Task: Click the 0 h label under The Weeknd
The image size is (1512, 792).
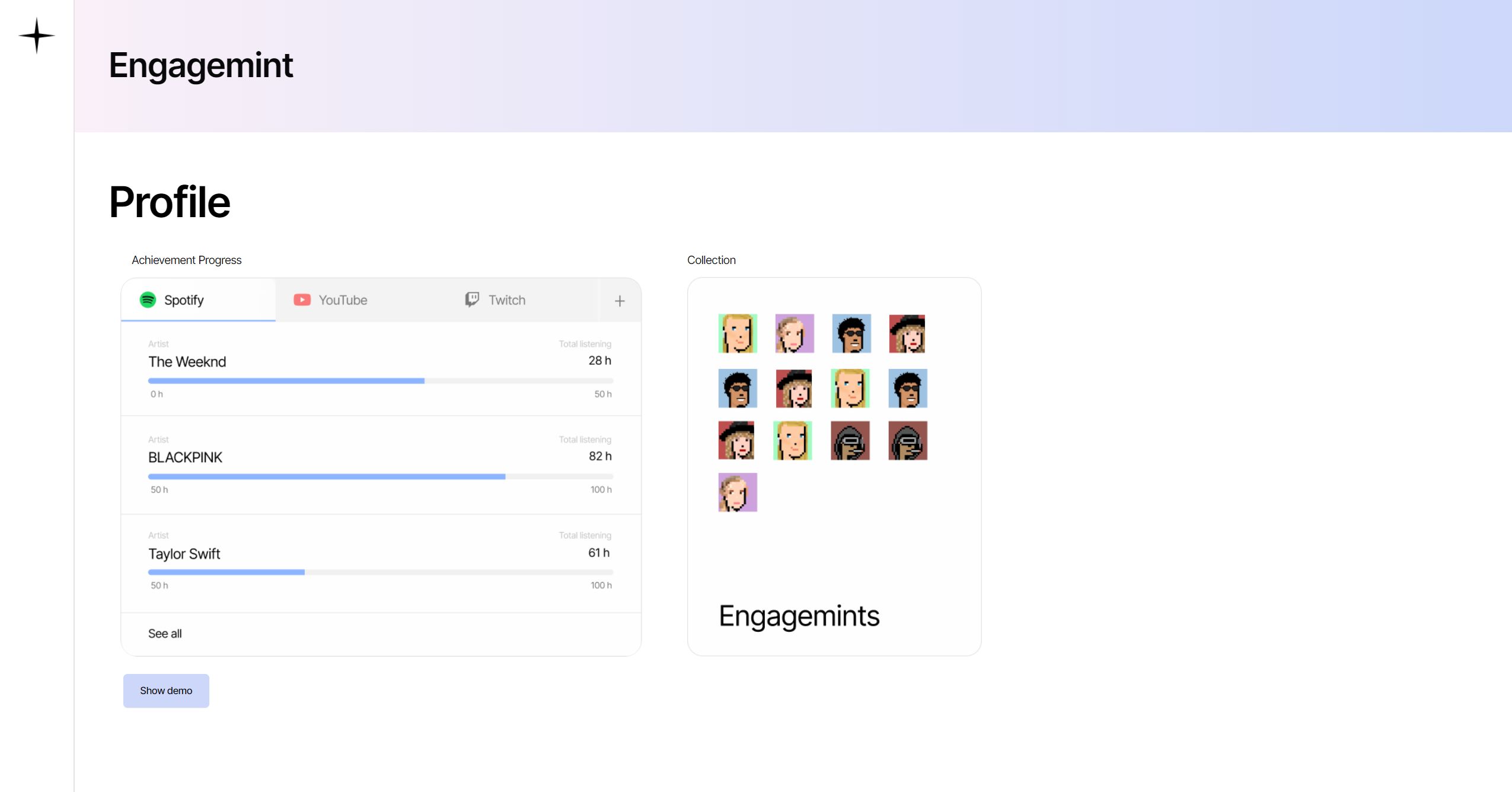Action: 157,394
